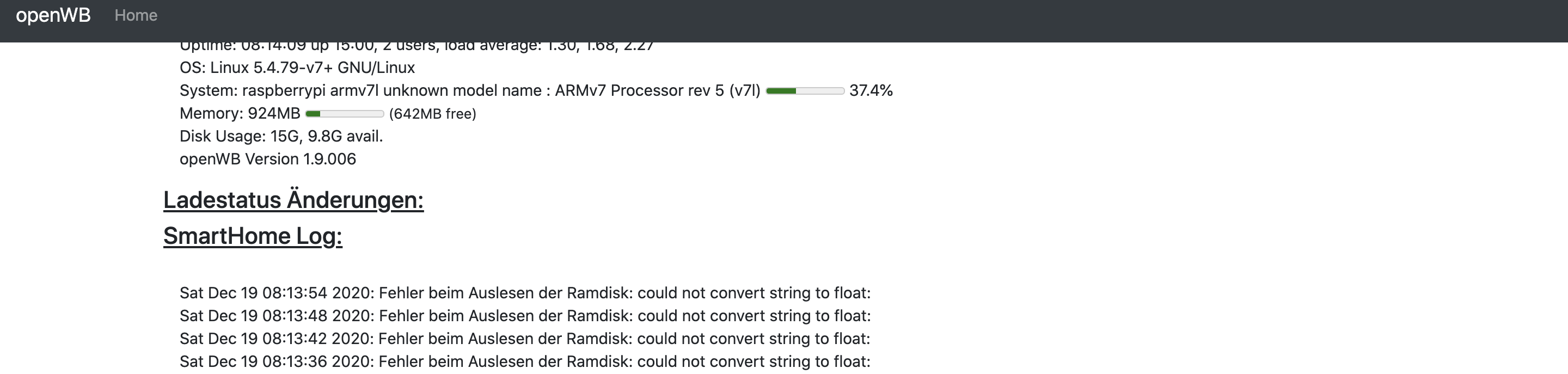The height and width of the screenshot is (374, 1568).
Task: Select the log entry from 08:13:48
Action: click(525, 316)
